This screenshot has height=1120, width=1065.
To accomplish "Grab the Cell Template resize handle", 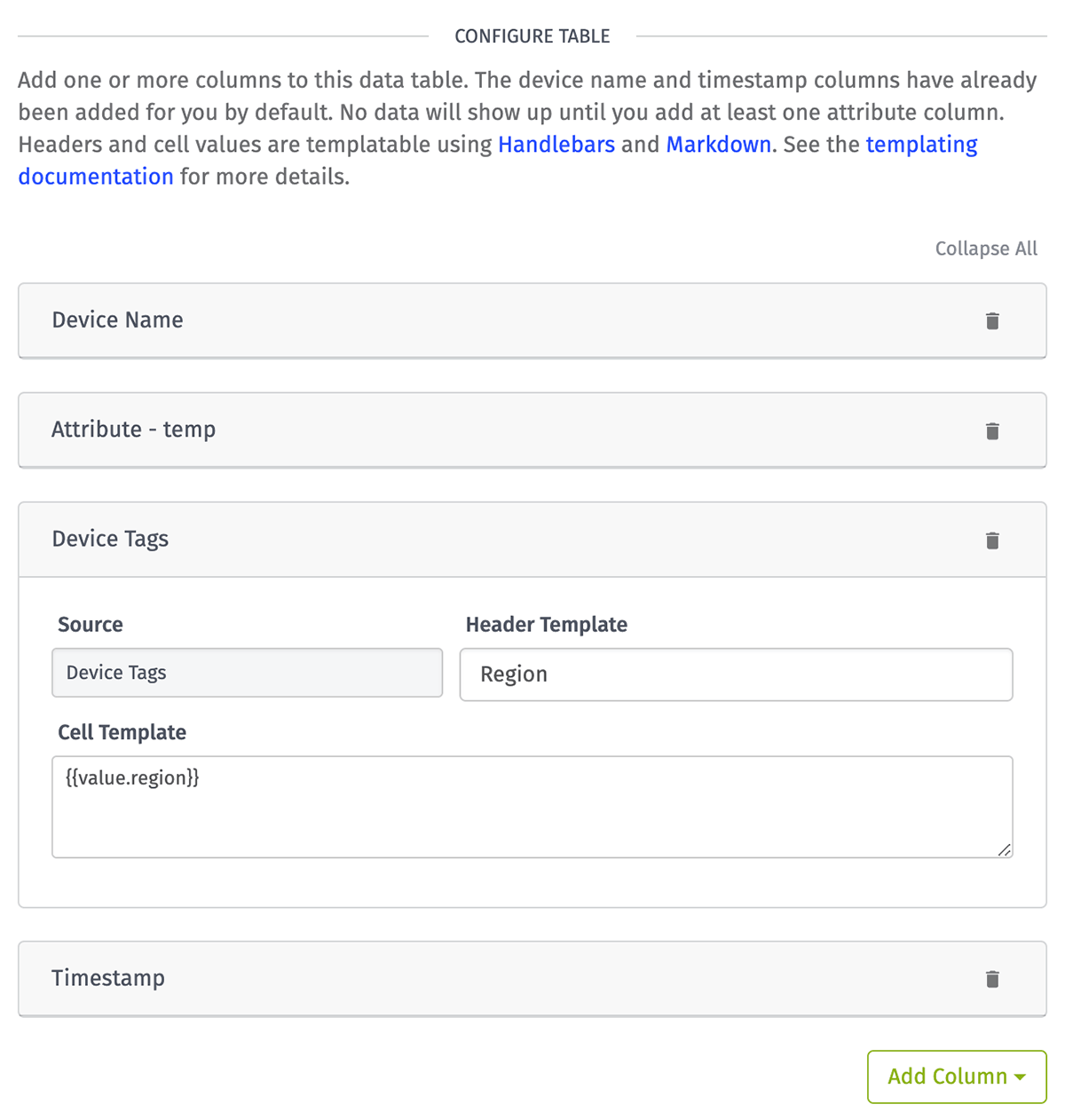I will tap(1004, 849).
